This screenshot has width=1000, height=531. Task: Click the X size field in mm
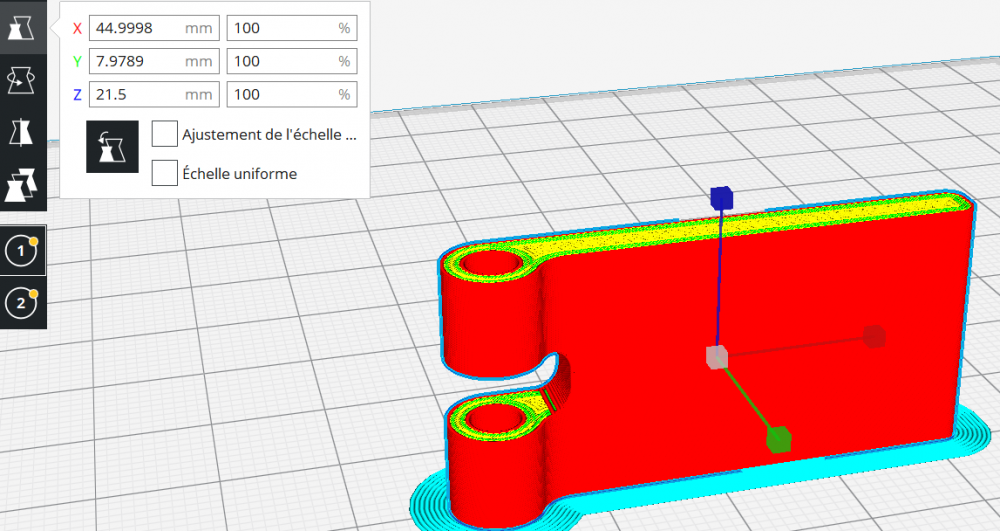[x=154, y=28]
